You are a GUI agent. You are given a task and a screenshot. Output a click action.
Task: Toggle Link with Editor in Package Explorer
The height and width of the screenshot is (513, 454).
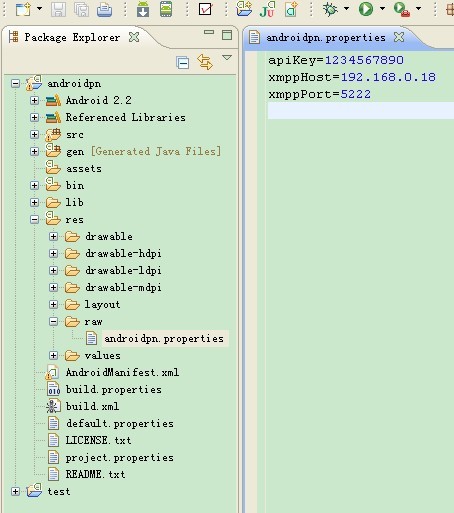point(205,62)
